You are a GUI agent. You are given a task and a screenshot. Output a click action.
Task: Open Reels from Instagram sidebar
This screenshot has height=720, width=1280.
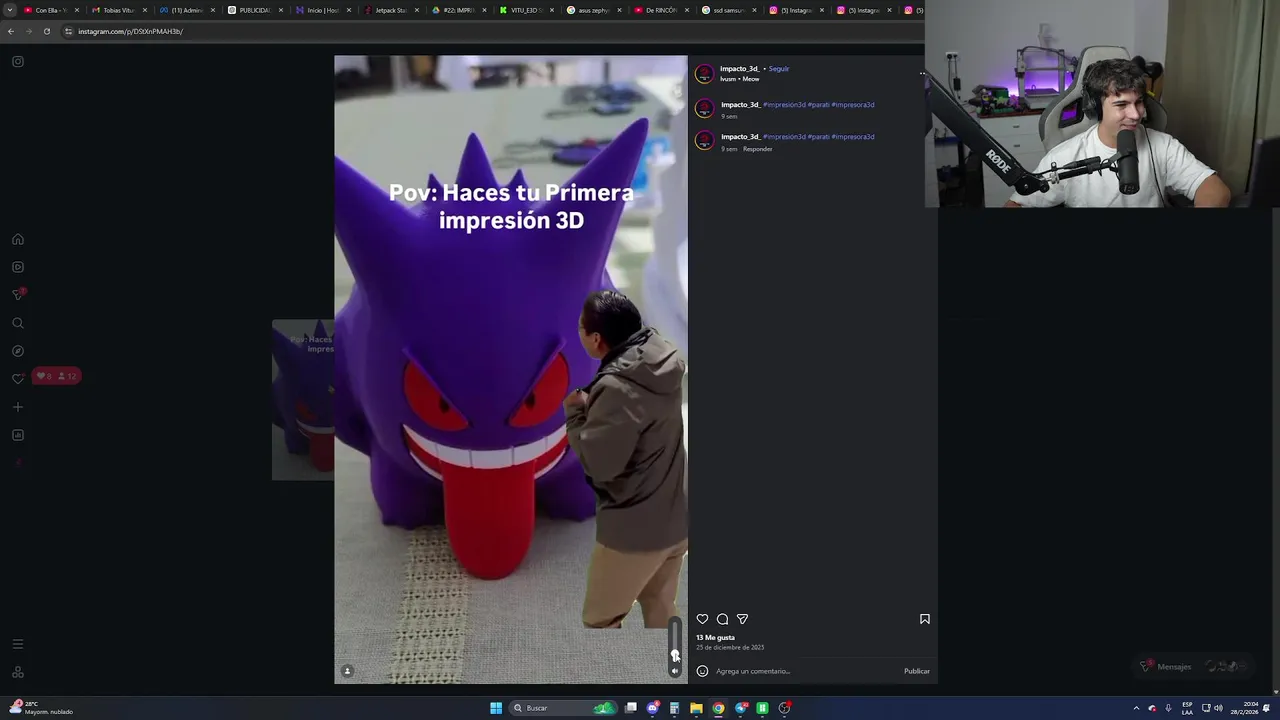tap(17, 267)
